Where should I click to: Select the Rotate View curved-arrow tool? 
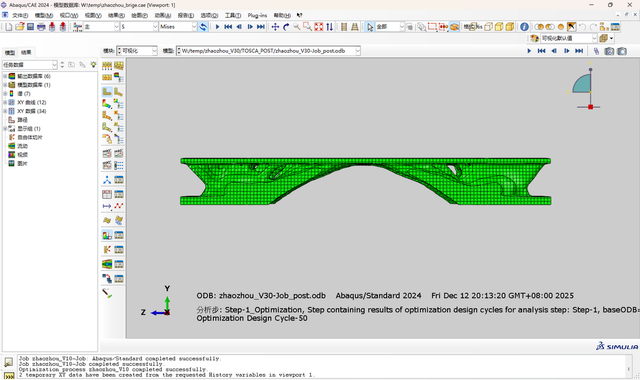286,27
